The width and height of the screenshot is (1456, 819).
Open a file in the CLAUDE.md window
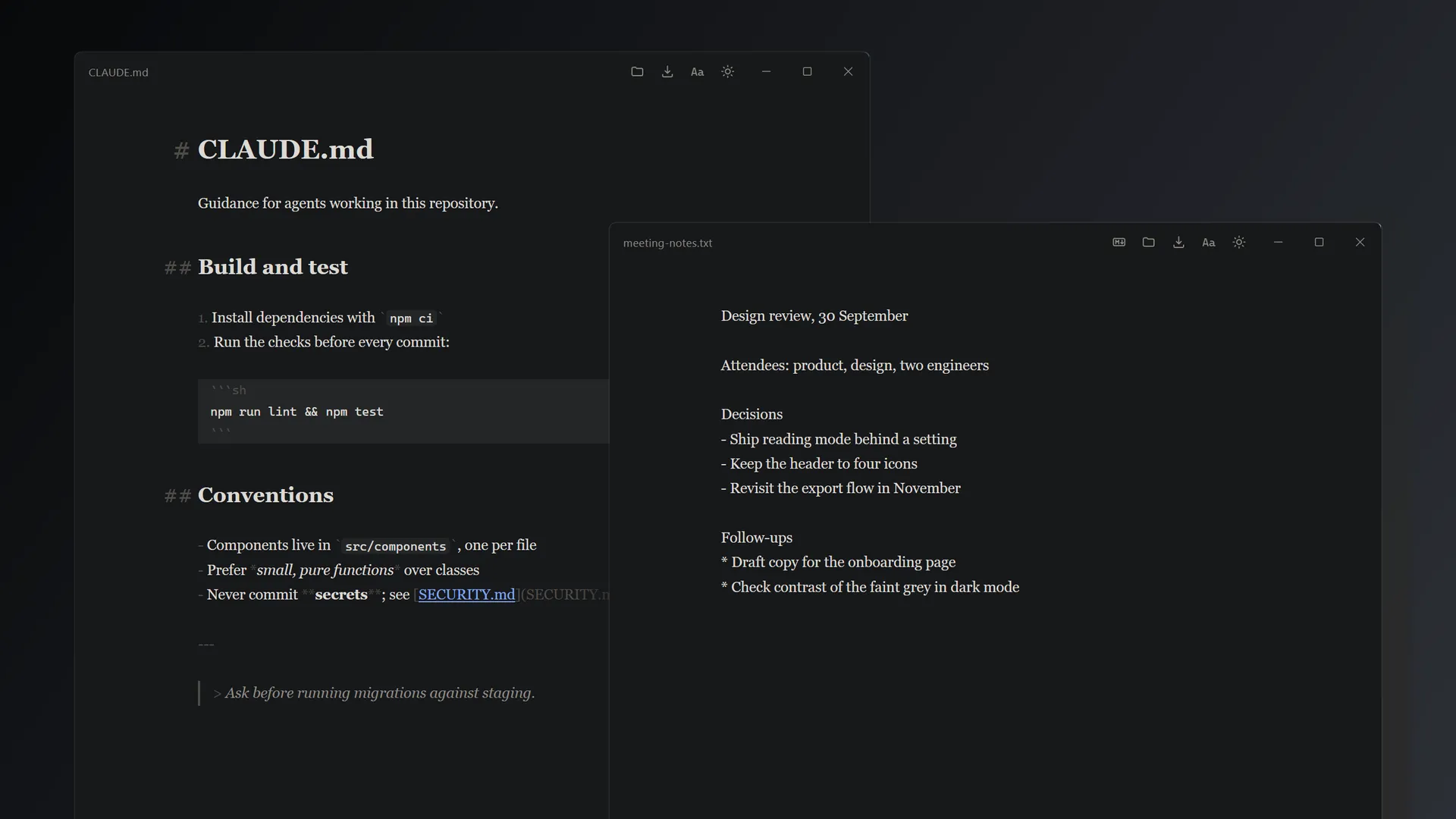click(x=637, y=72)
